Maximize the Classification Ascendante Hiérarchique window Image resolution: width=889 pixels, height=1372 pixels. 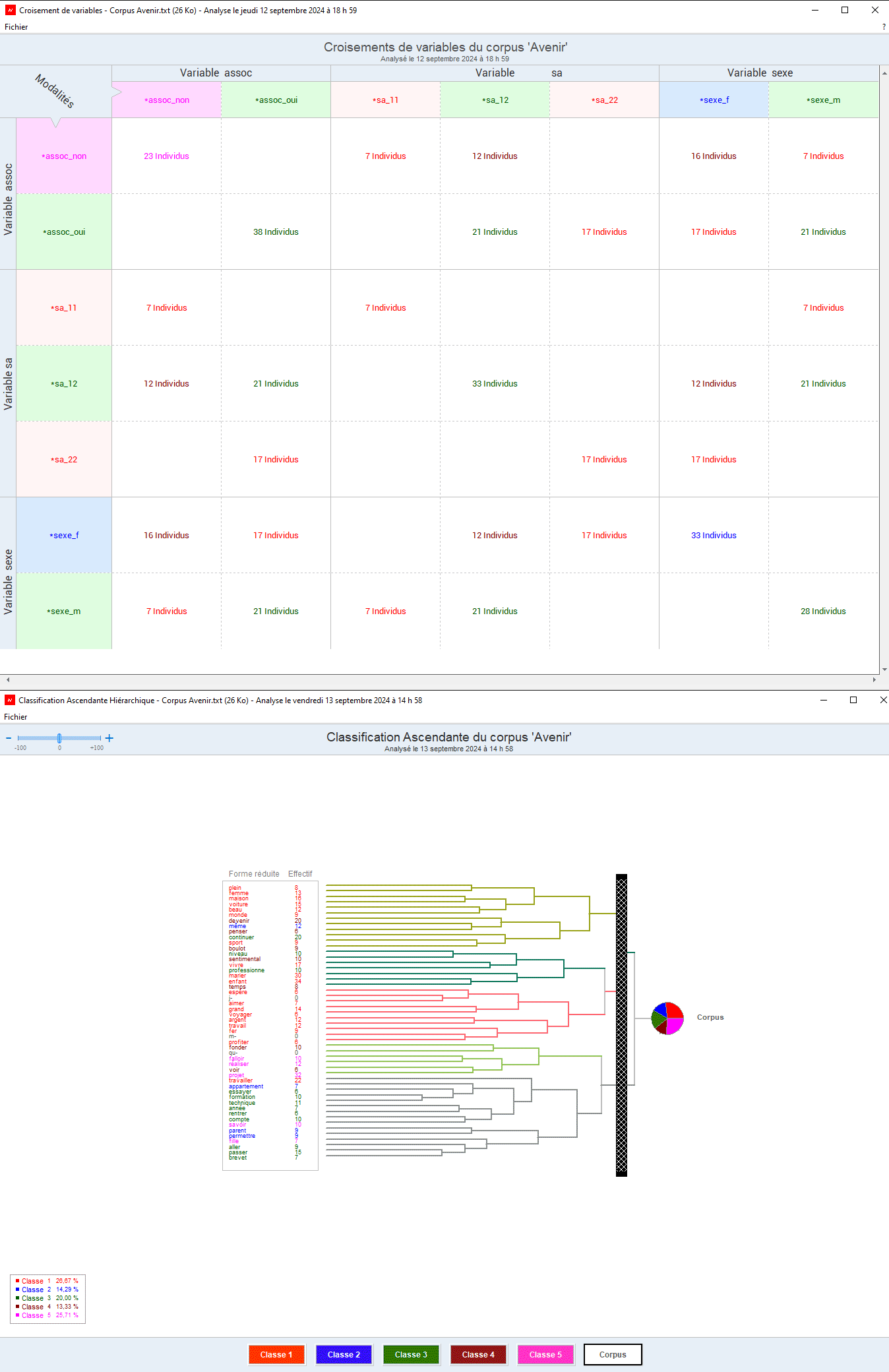click(853, 700)
